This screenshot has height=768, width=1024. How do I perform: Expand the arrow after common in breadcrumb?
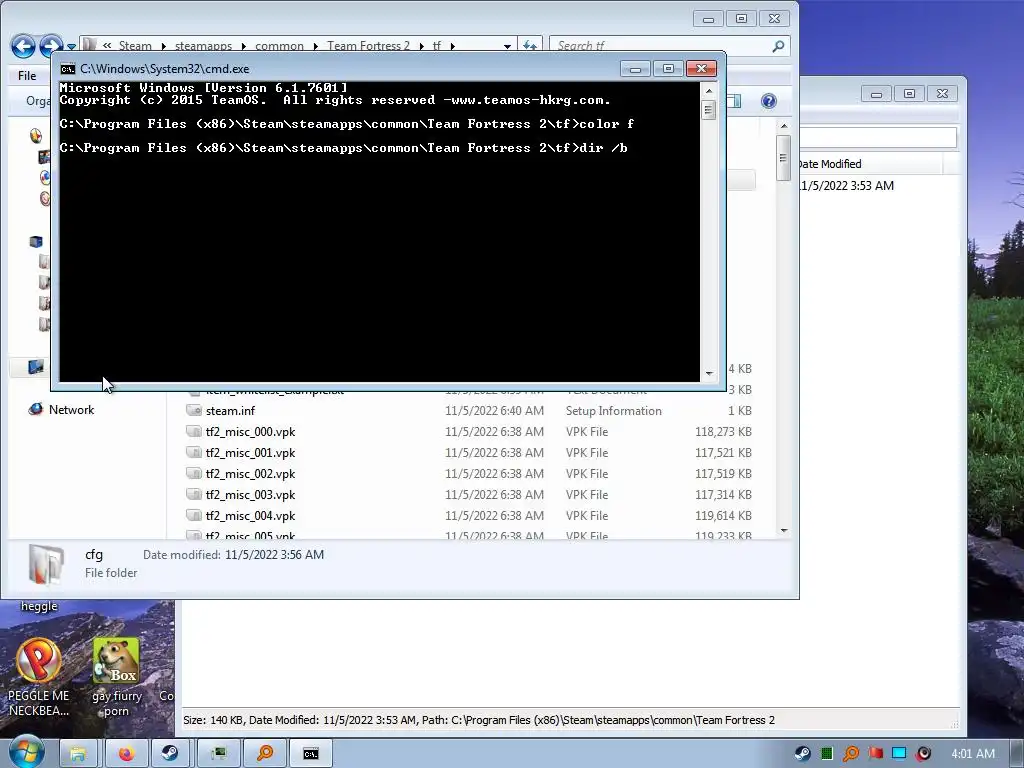tap(315, 46)
